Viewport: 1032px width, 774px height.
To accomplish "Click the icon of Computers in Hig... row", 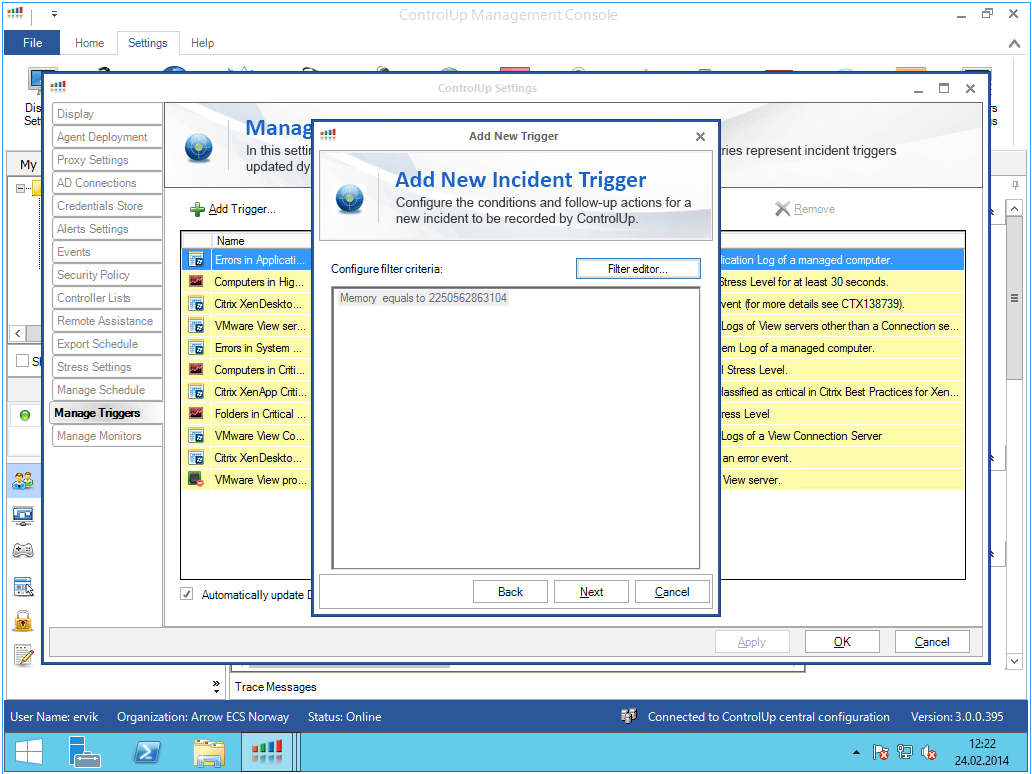I will (196, 282).
